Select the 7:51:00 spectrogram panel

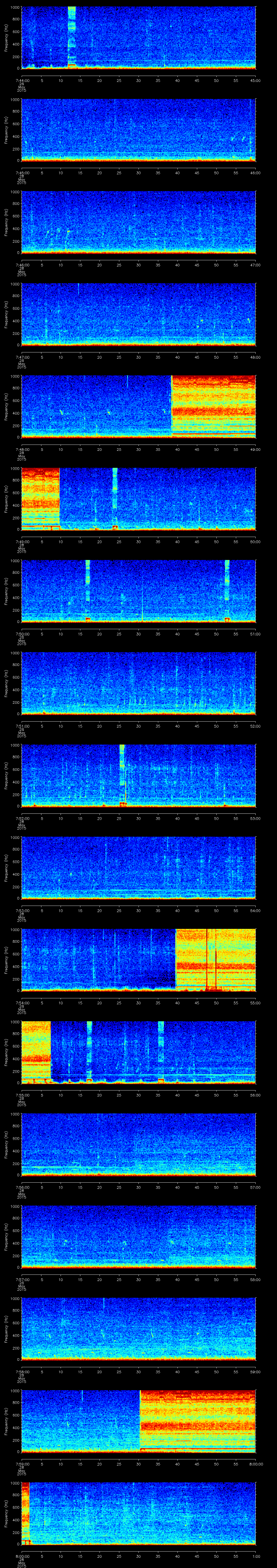pyautogui.click(x=138, y=683)
